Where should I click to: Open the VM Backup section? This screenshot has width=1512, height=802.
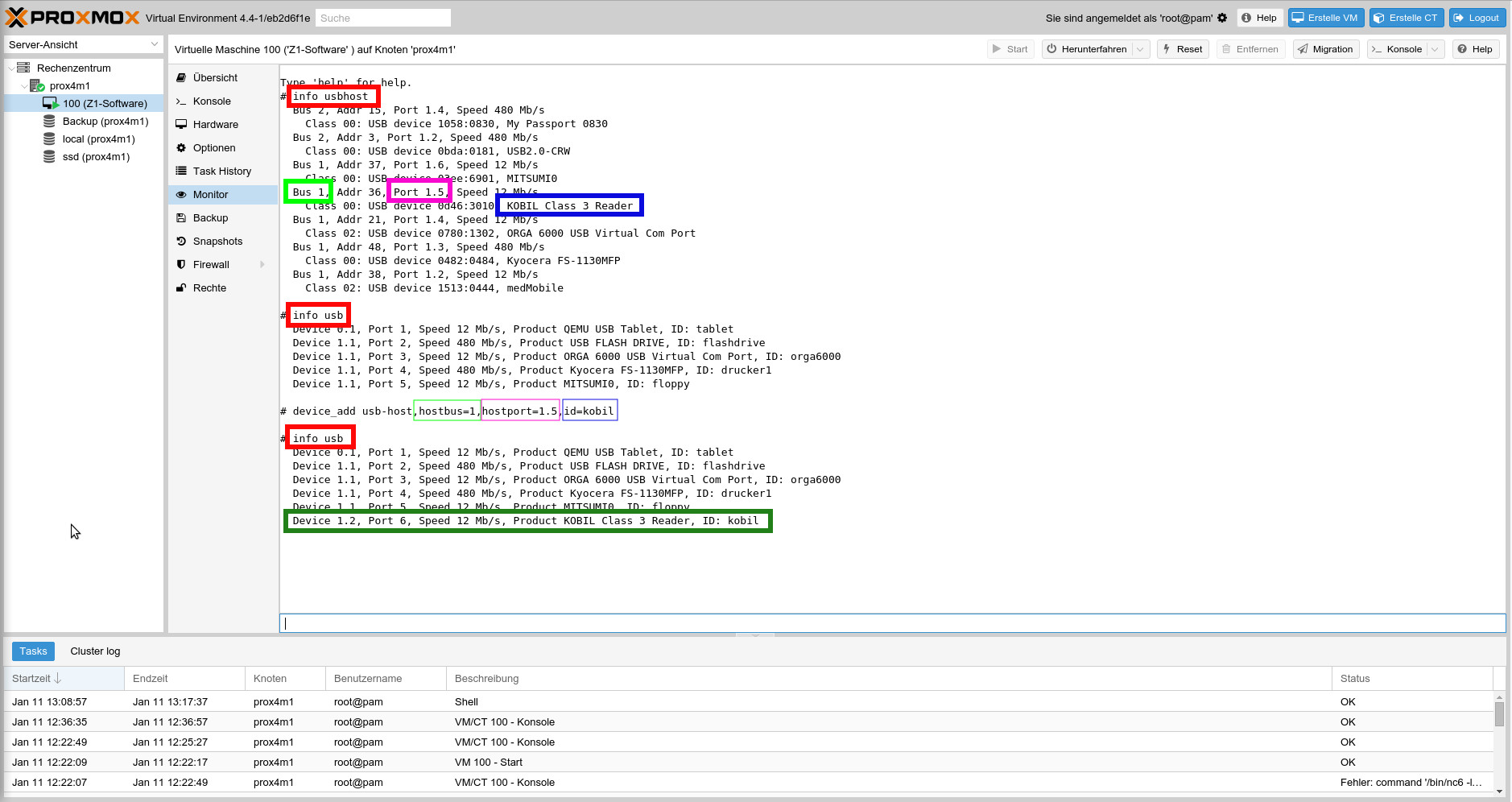pos(223,218)
